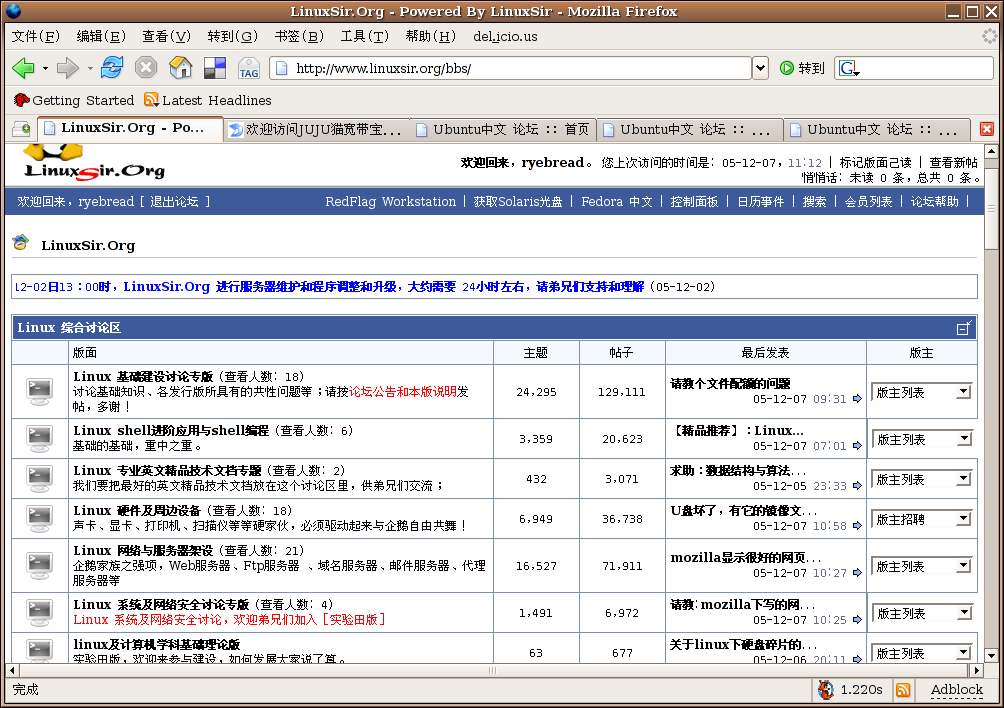Click the collapse icon on Linux 综合讨论区 header
The width and height of the screenshot is (1004, 708).
click(964, 328)
